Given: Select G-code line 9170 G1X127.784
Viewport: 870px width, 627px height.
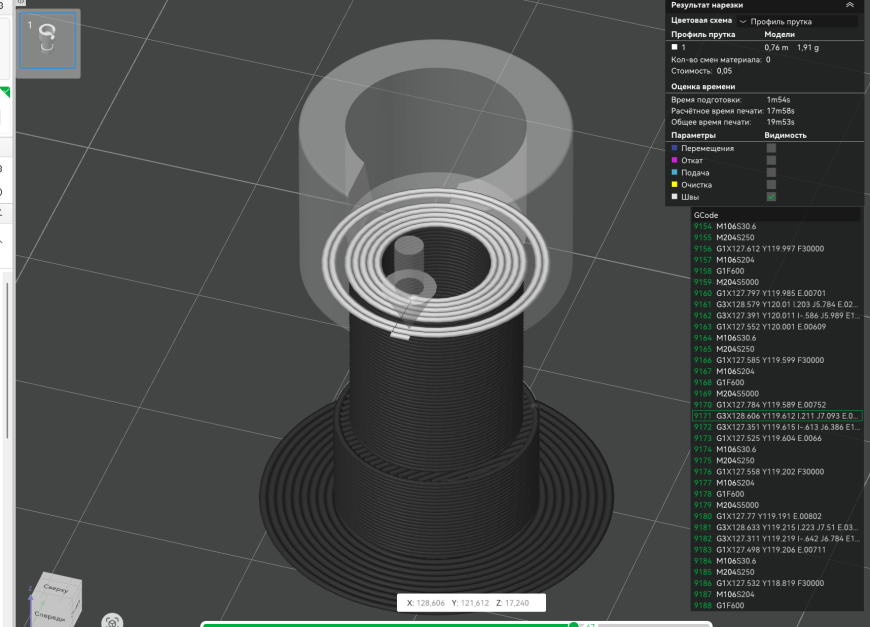Looking at the screenshot, I should 777,404.
